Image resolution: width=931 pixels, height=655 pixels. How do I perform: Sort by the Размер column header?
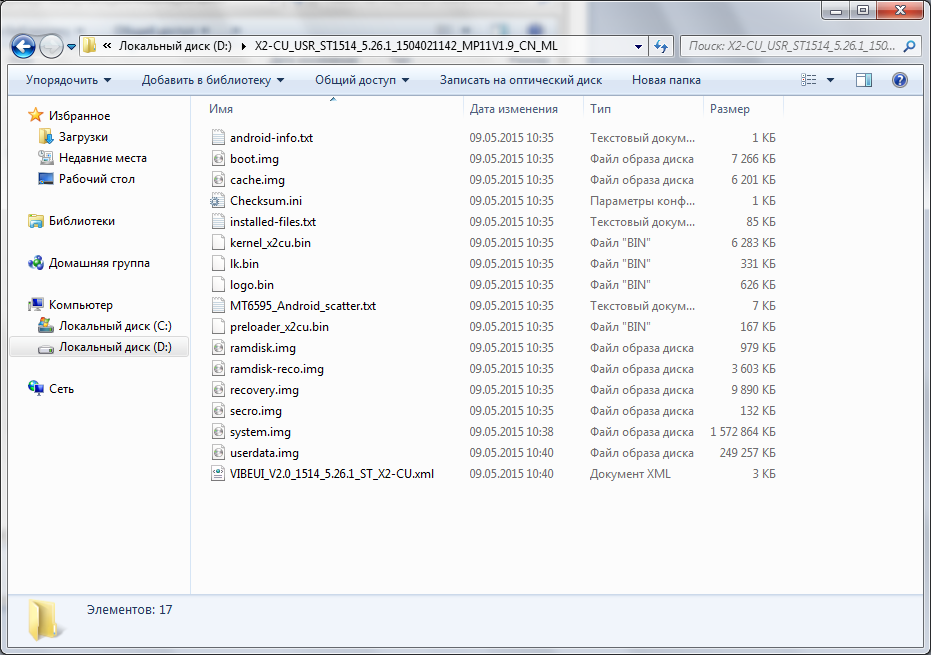(743, 109)
